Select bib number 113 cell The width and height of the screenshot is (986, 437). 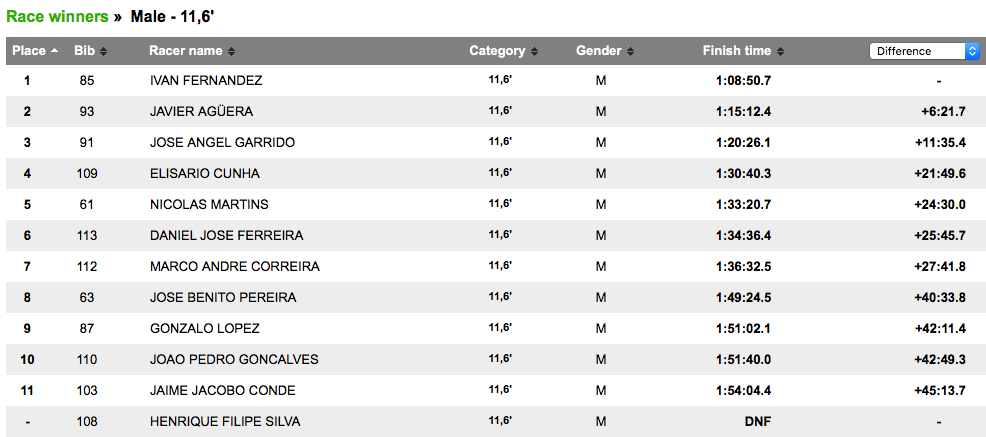pos(87,236)
